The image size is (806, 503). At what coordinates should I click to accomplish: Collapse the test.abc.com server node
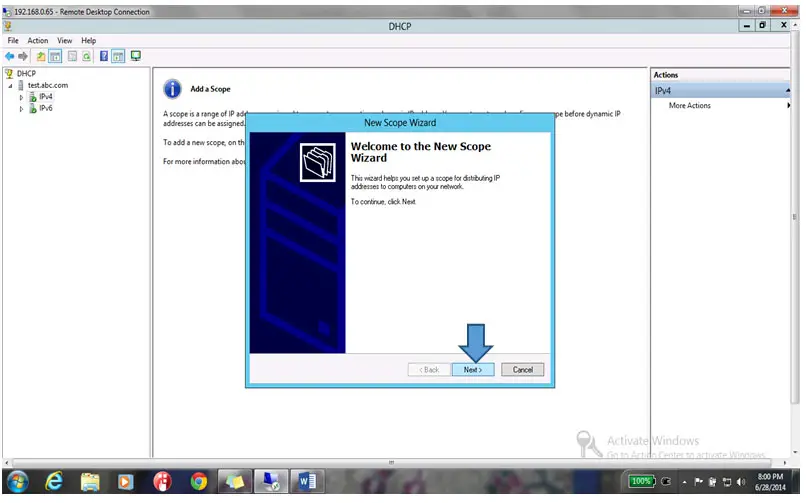click(10, 86)
